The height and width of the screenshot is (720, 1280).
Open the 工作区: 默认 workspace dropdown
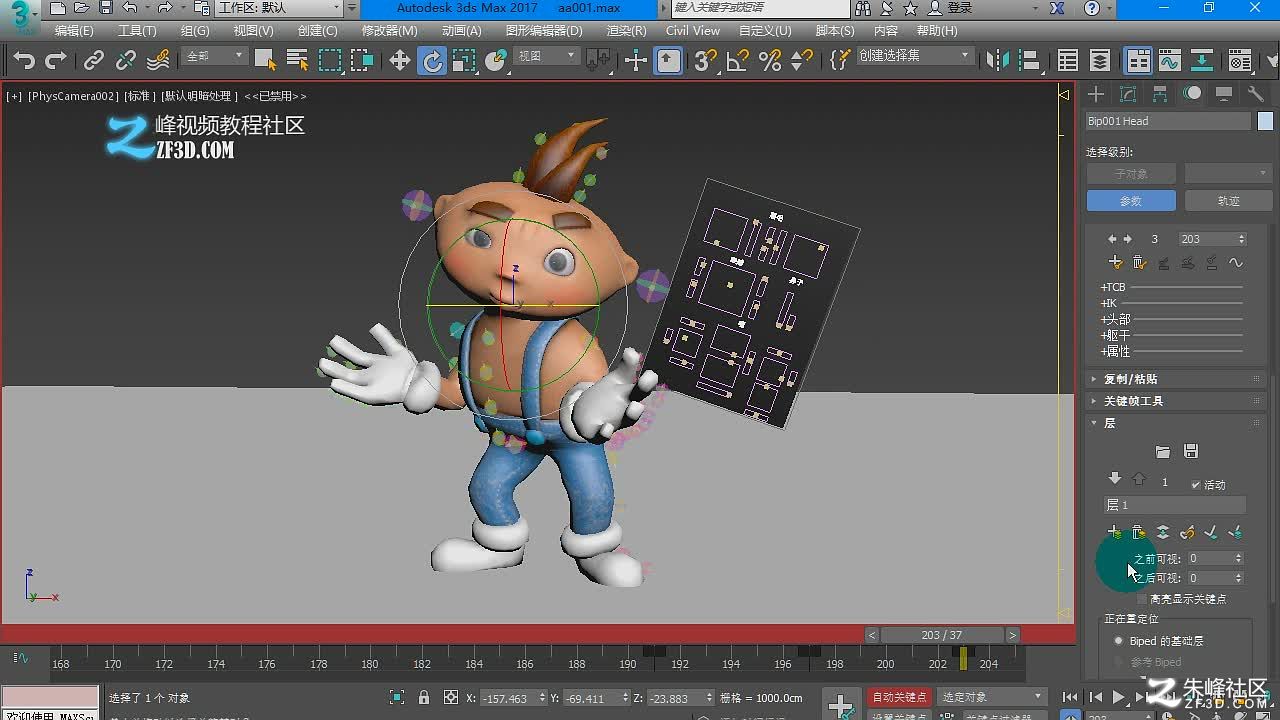(279, 8)
